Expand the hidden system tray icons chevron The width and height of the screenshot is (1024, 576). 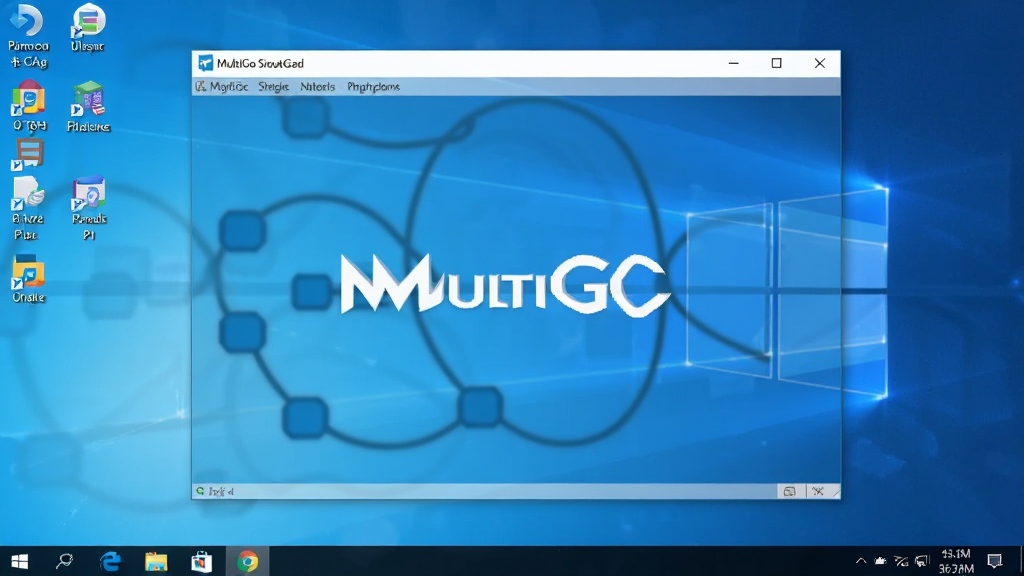click(861, 561)
